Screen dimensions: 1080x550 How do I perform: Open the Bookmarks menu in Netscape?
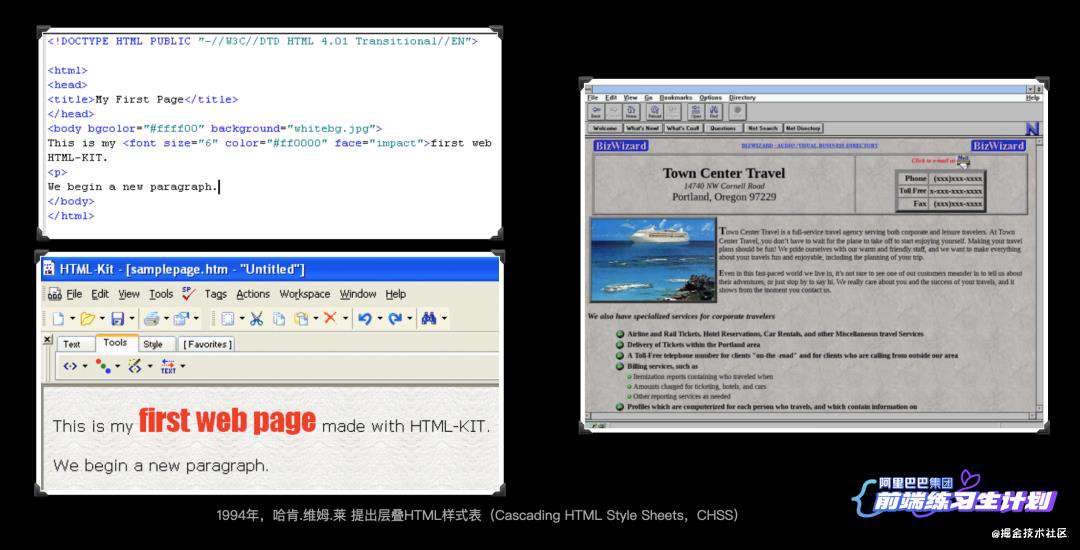pos(676,98)
